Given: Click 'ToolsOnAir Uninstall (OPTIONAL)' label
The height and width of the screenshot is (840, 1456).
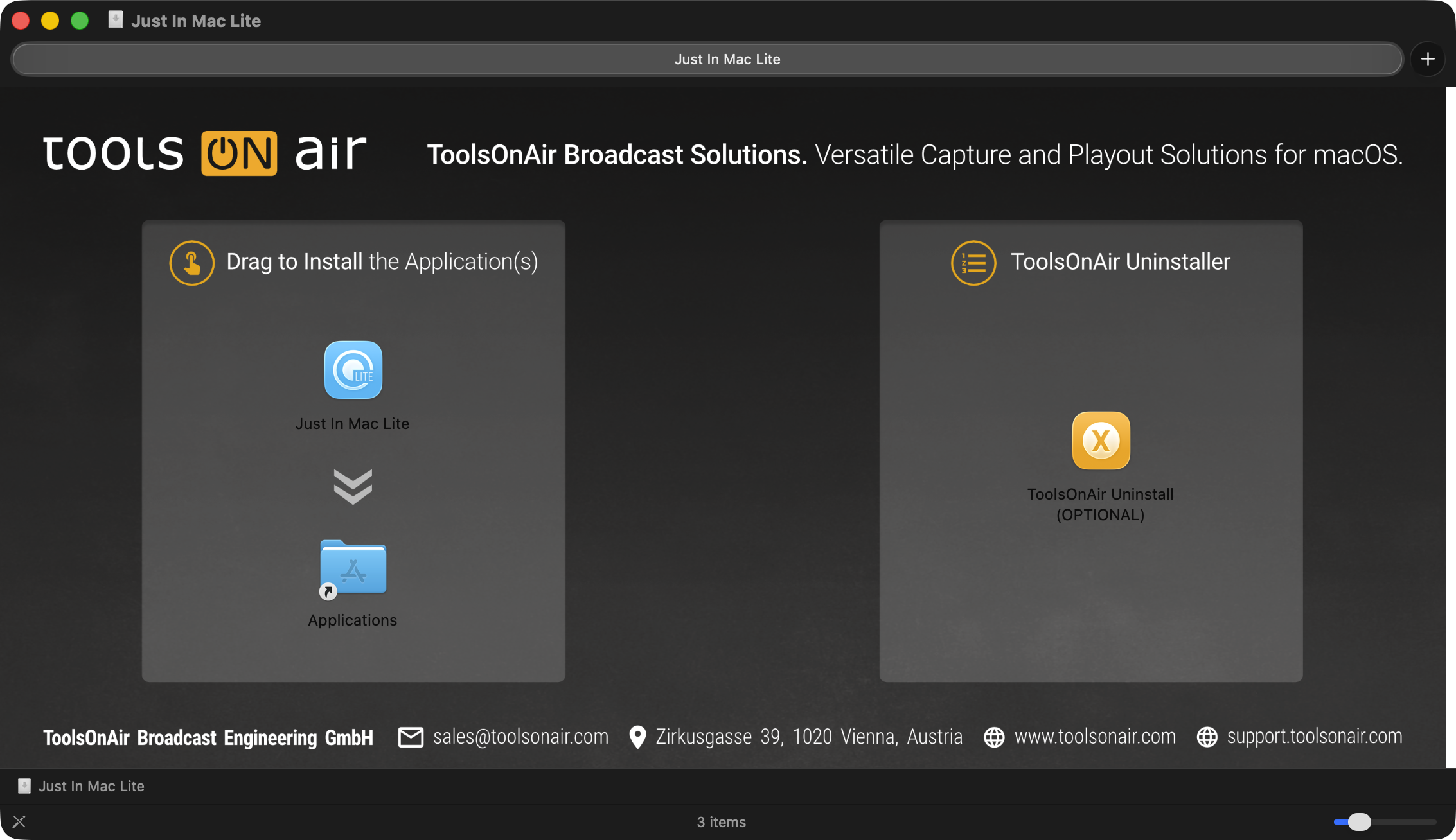Looking at the screenshot, I should (1101, 504).
